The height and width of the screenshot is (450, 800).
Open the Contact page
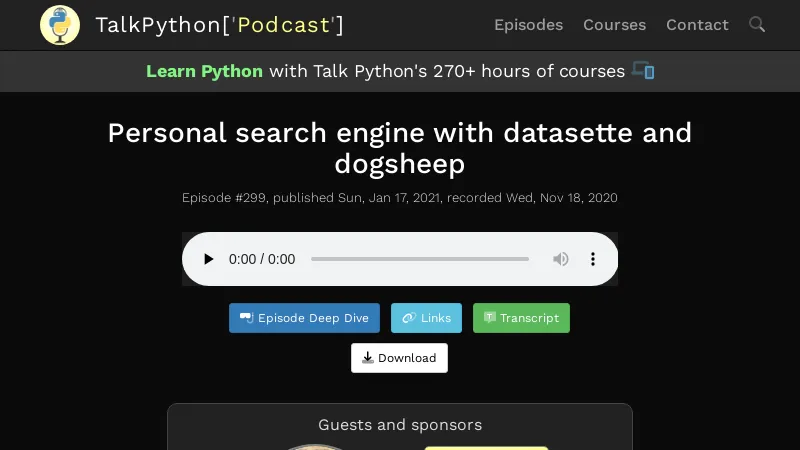coord(697,25)
